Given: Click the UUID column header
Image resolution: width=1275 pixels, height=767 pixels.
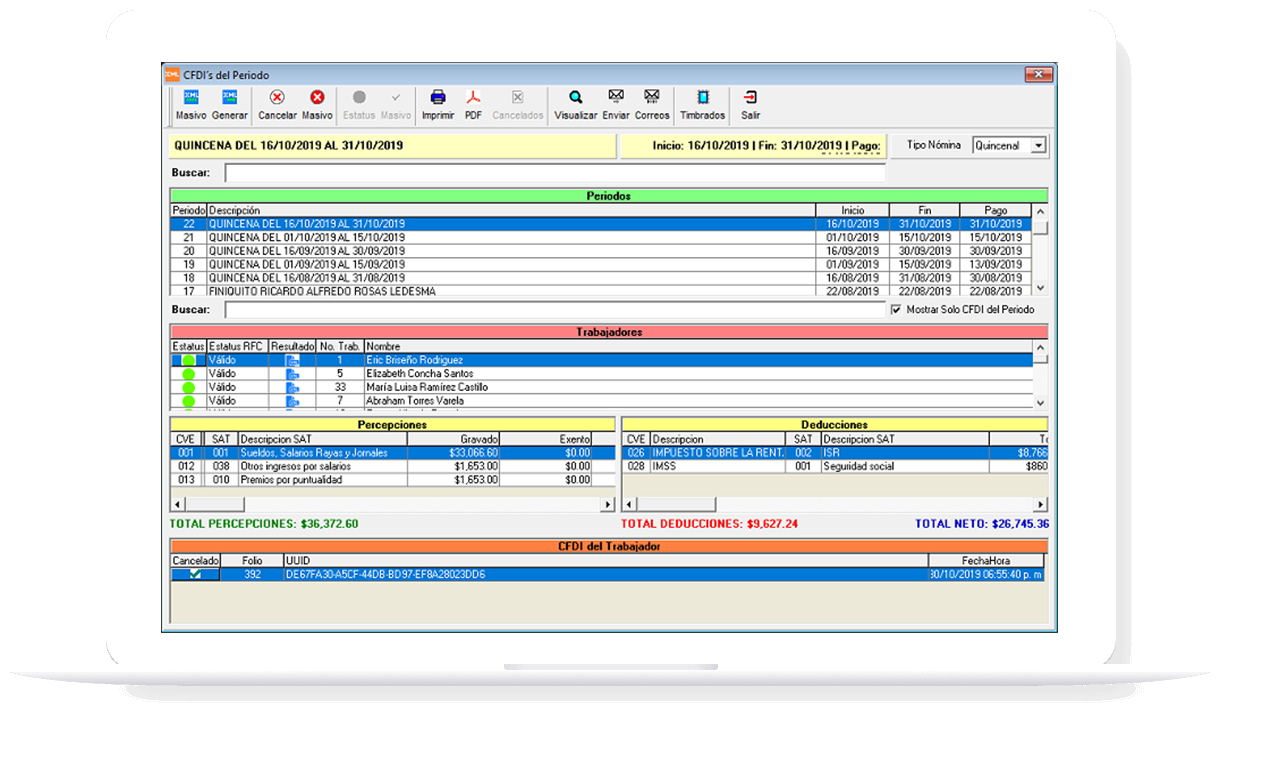Looking at the screenshot, I should [x=606, y=561].
